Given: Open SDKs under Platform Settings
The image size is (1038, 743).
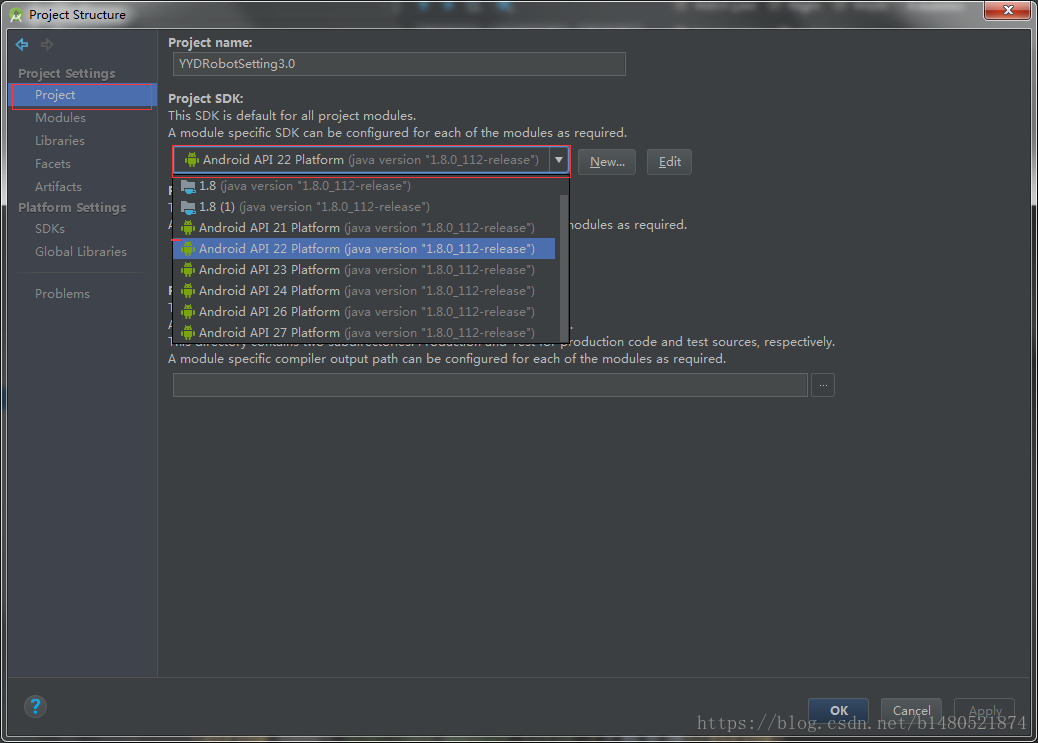Looking at the screenshot, I should click(50, 228).
